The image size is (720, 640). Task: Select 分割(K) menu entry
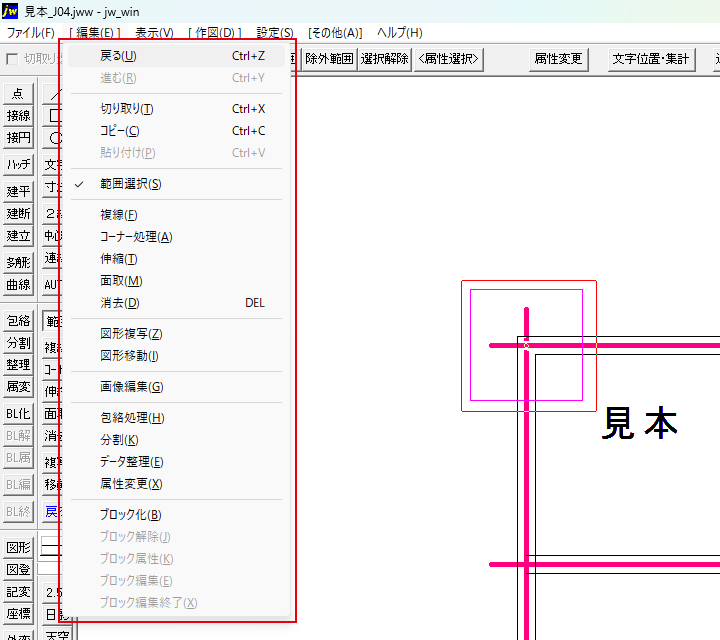click(176, 440)
